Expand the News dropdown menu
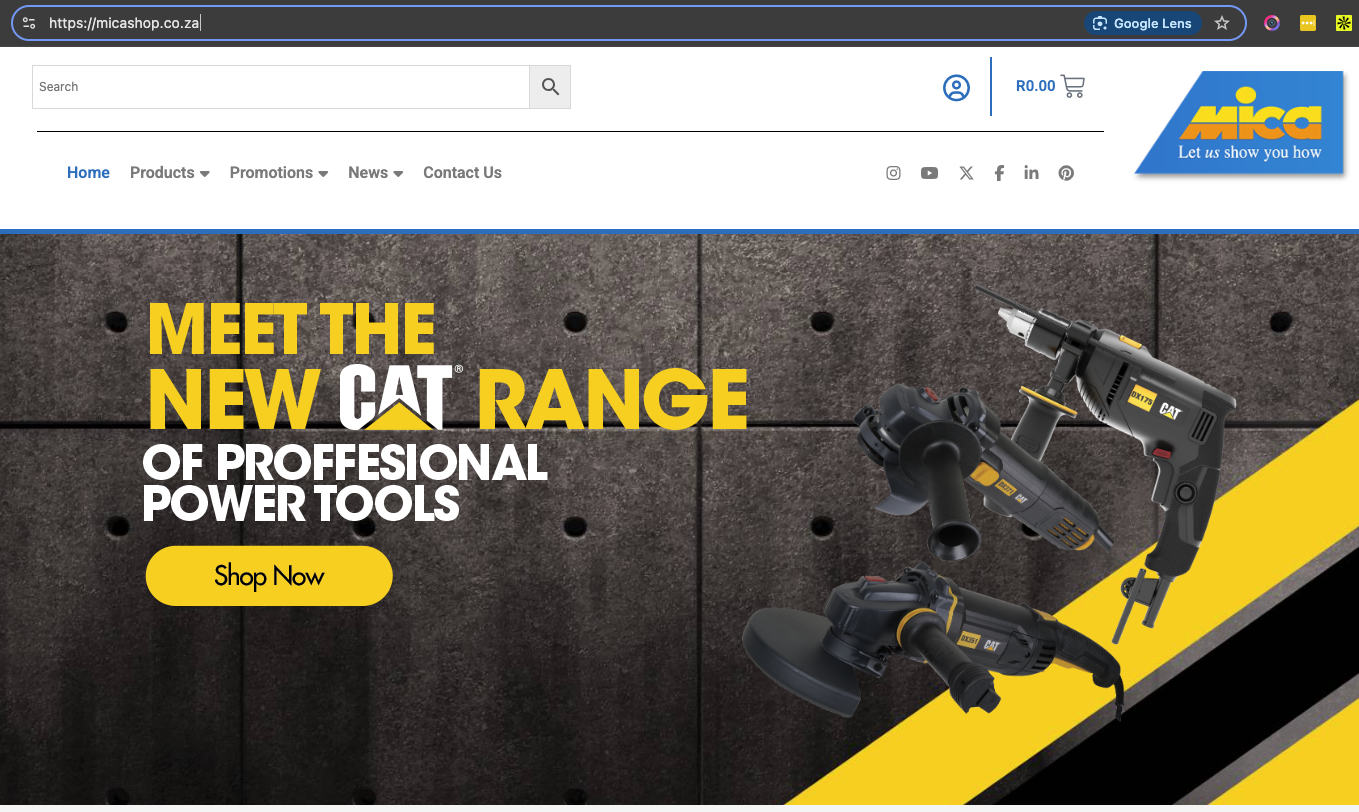Image resolution: width=1359 pixels, height=812 pixels. (x=375, y=172)
